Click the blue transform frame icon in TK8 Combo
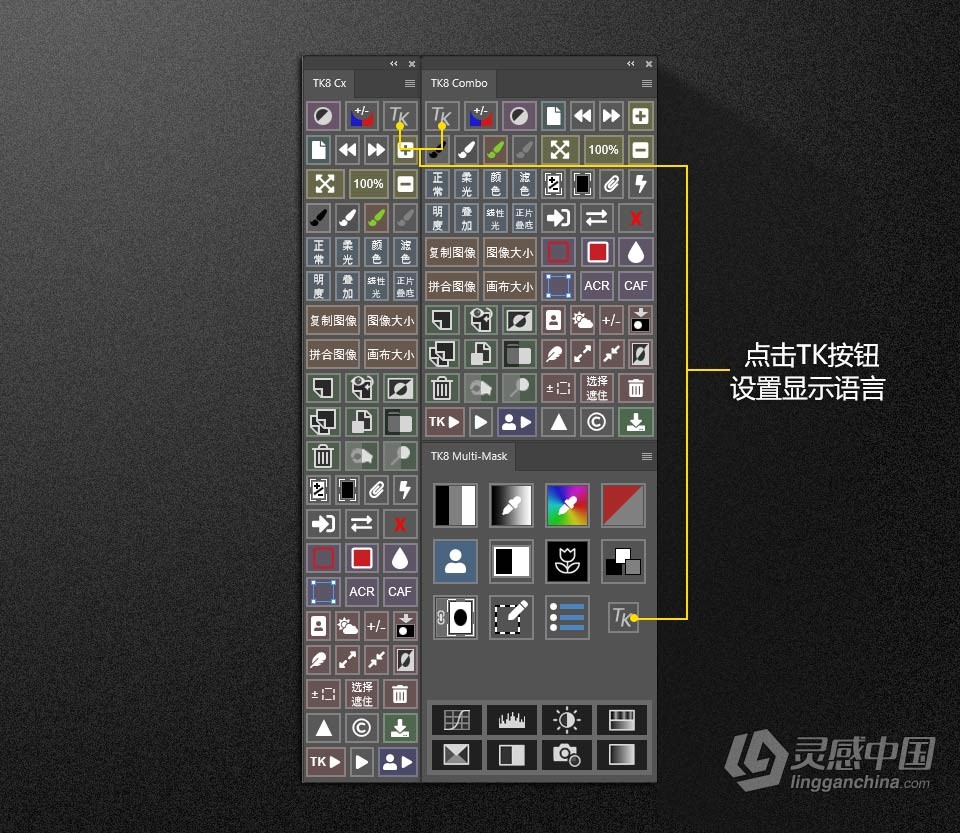 [x=558, y=286]
